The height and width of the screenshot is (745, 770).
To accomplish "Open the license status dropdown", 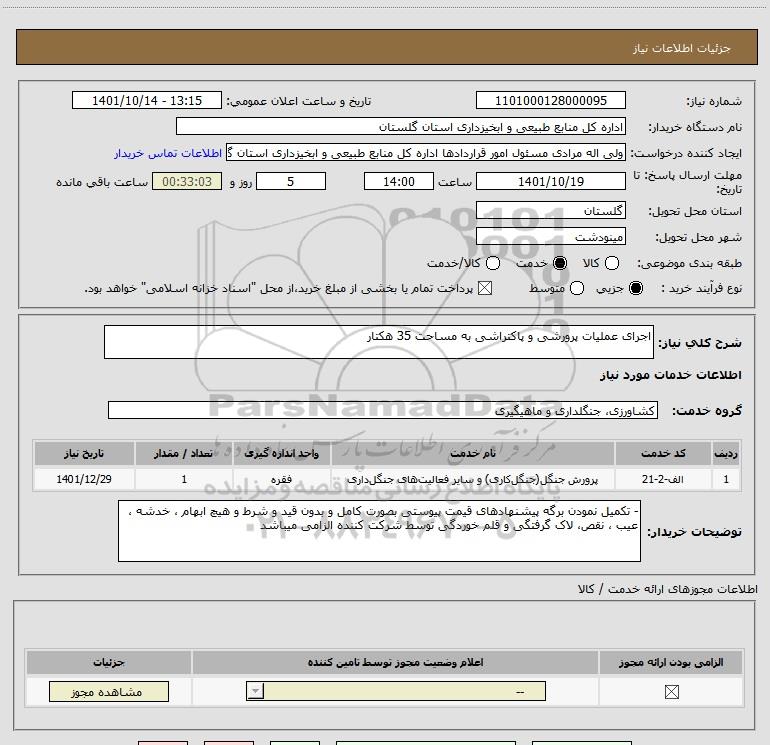I will pyautogui.click(x=396, y=691).
